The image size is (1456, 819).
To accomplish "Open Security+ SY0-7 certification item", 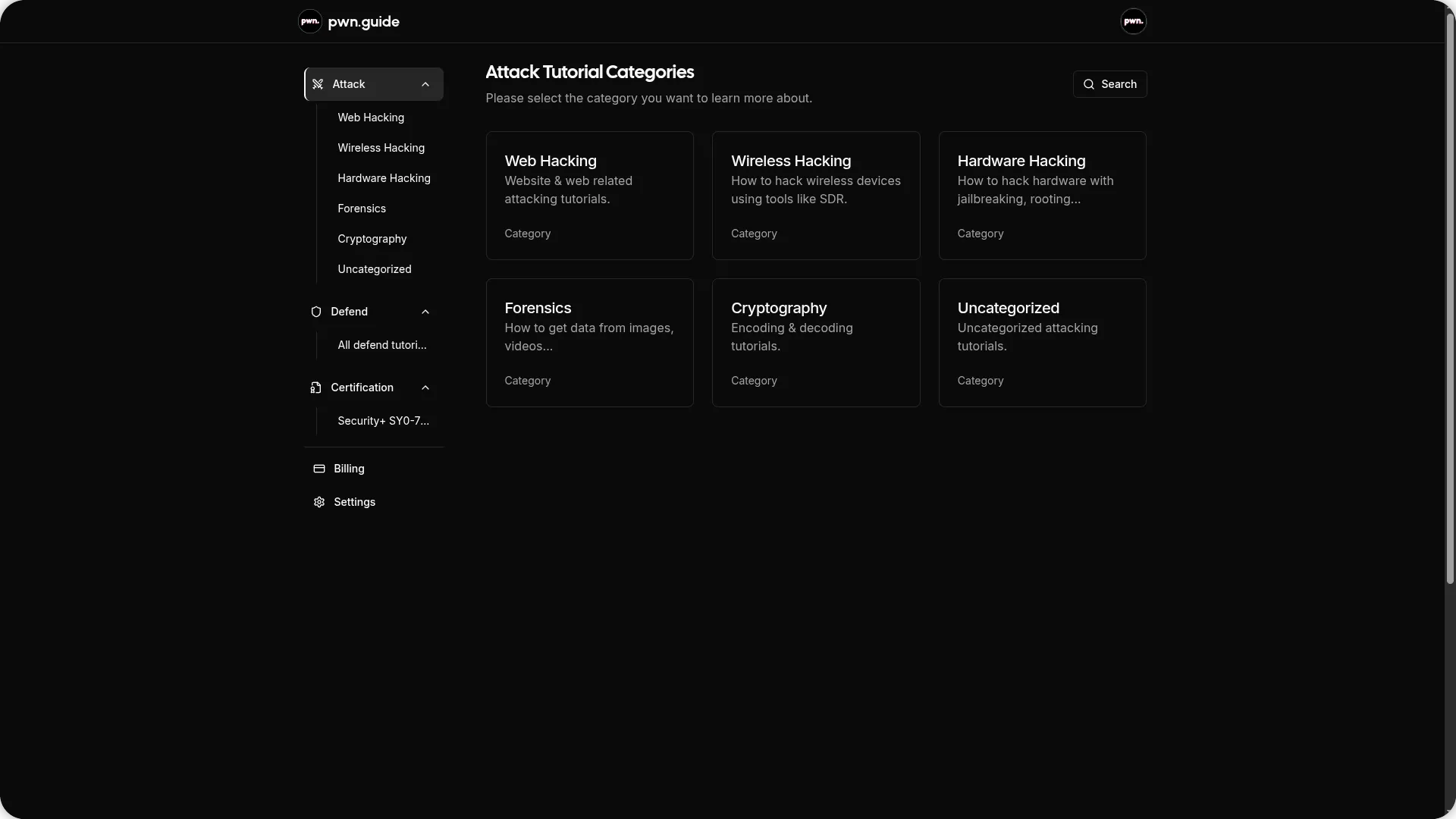I will point(383,421).
